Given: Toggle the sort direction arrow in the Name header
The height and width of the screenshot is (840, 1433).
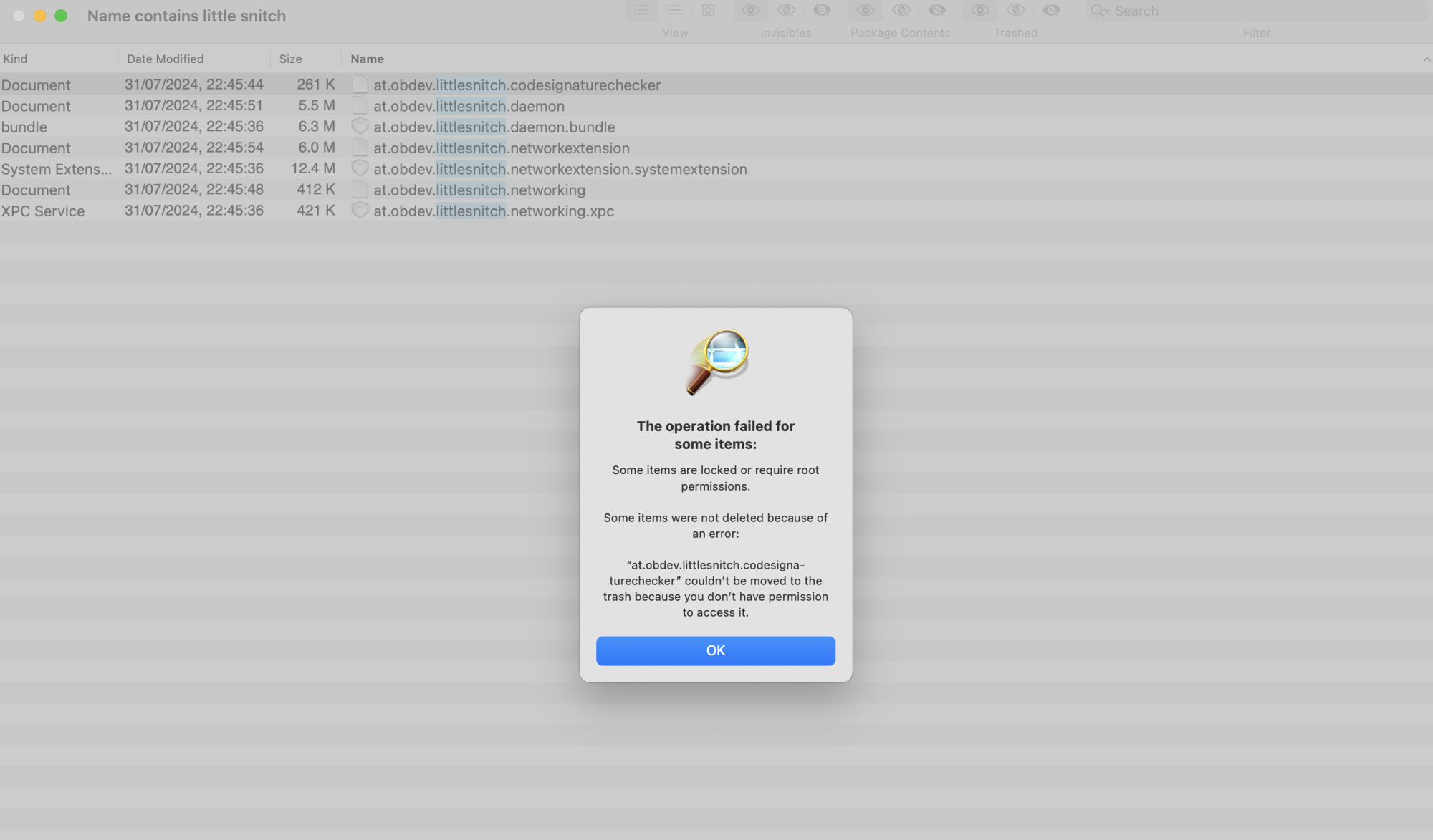Looking at the screenshot, I should pyautogui.click(x=1427, y=59).
